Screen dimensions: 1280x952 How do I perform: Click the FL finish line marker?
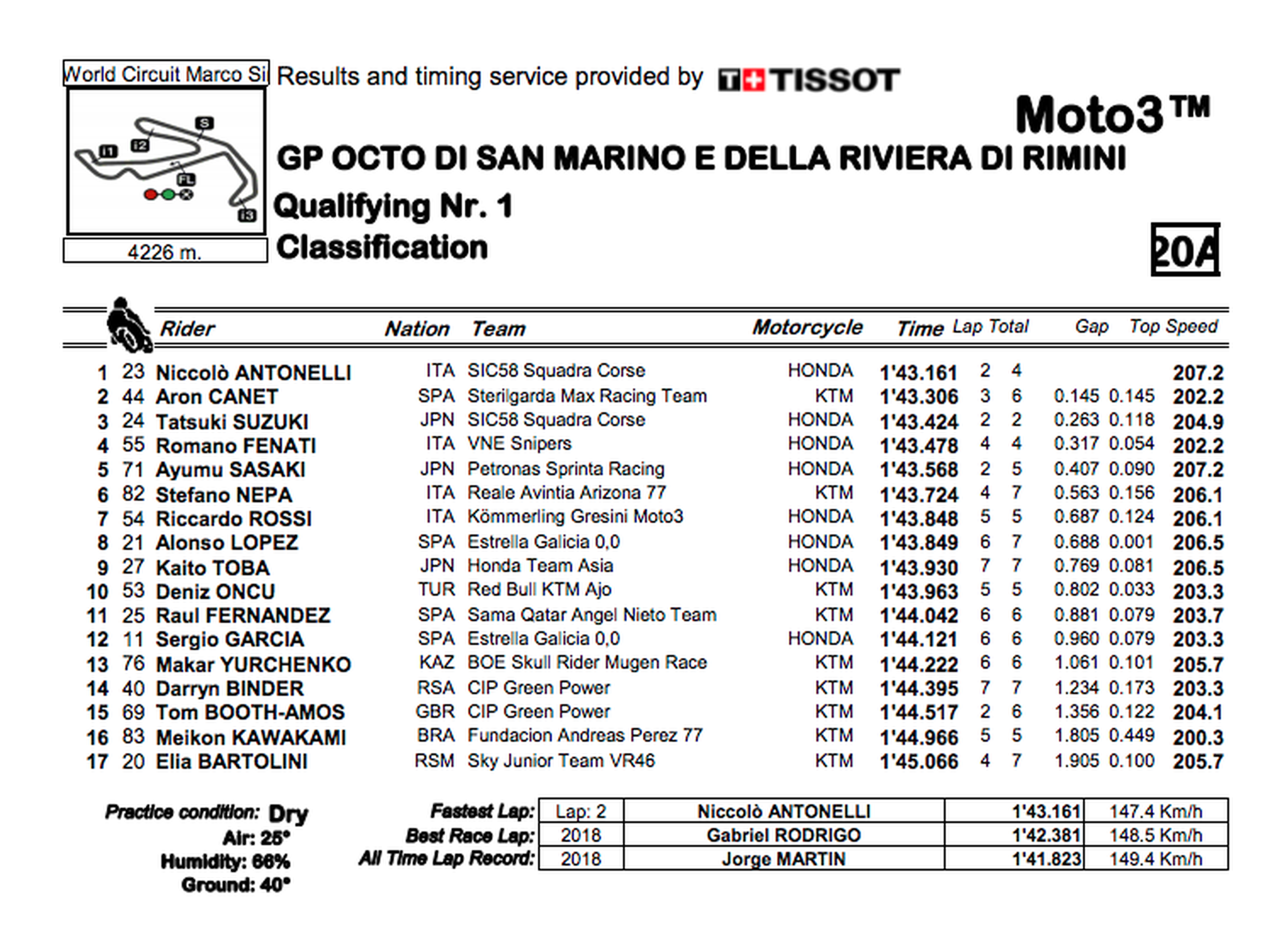coord(186,179)
